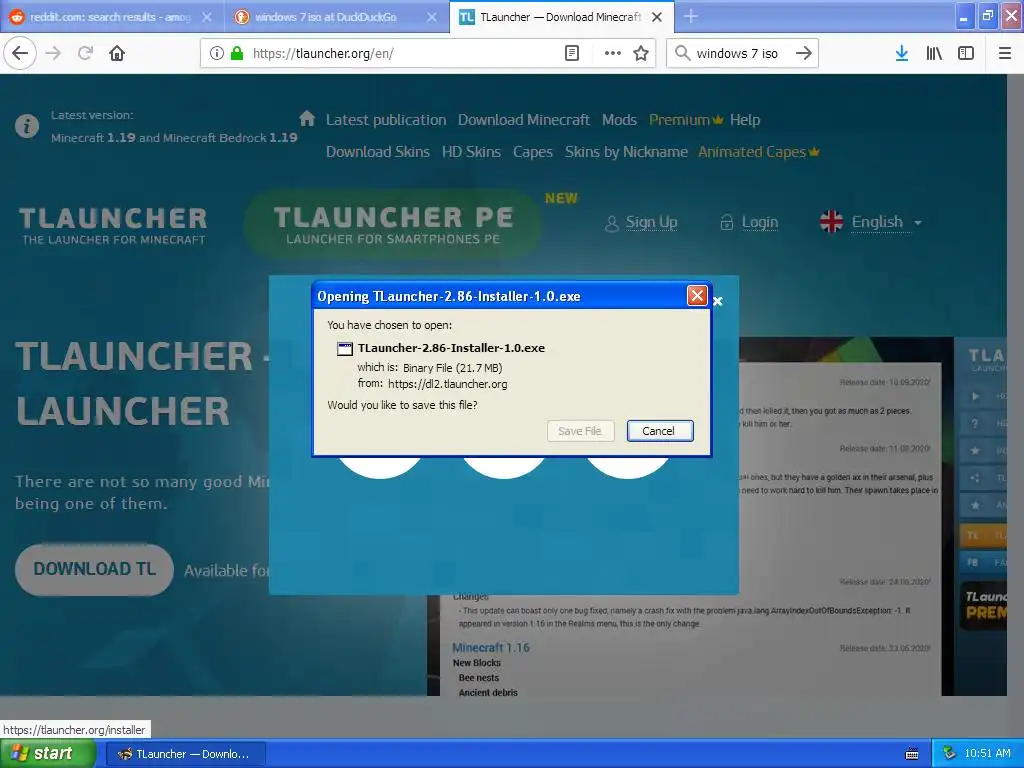The width and height of the screenshot is (1024, 768).
Task: Expand the English language dropdown
Action: click(x=871, y=222)
